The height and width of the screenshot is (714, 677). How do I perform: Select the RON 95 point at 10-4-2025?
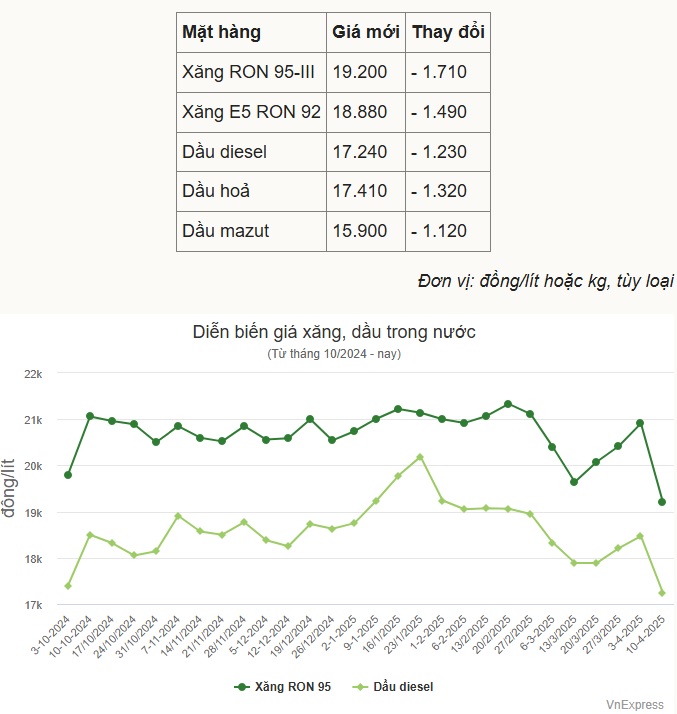click(x=662, y=502)
